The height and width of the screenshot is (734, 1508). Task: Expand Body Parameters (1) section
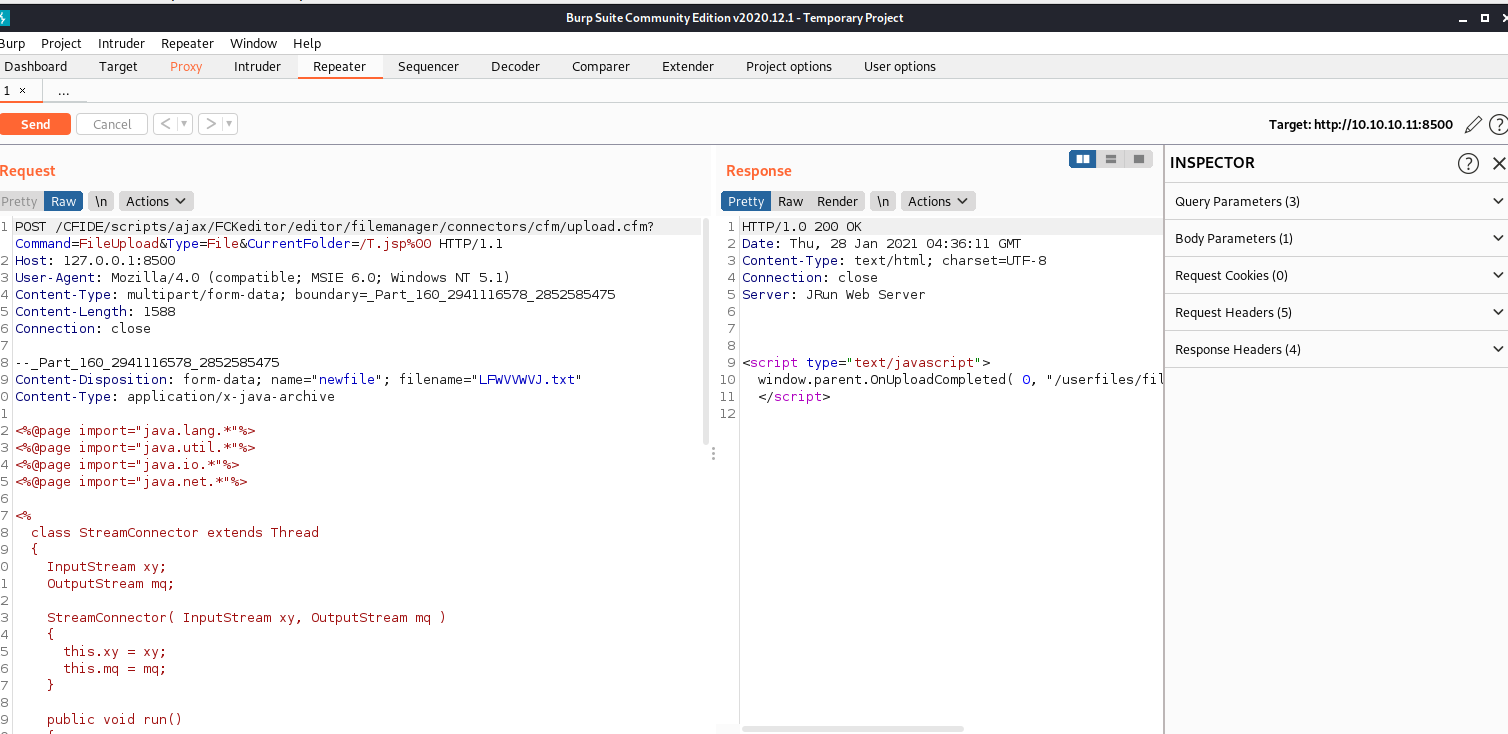pyautogui.click(x=1336, y=238)
